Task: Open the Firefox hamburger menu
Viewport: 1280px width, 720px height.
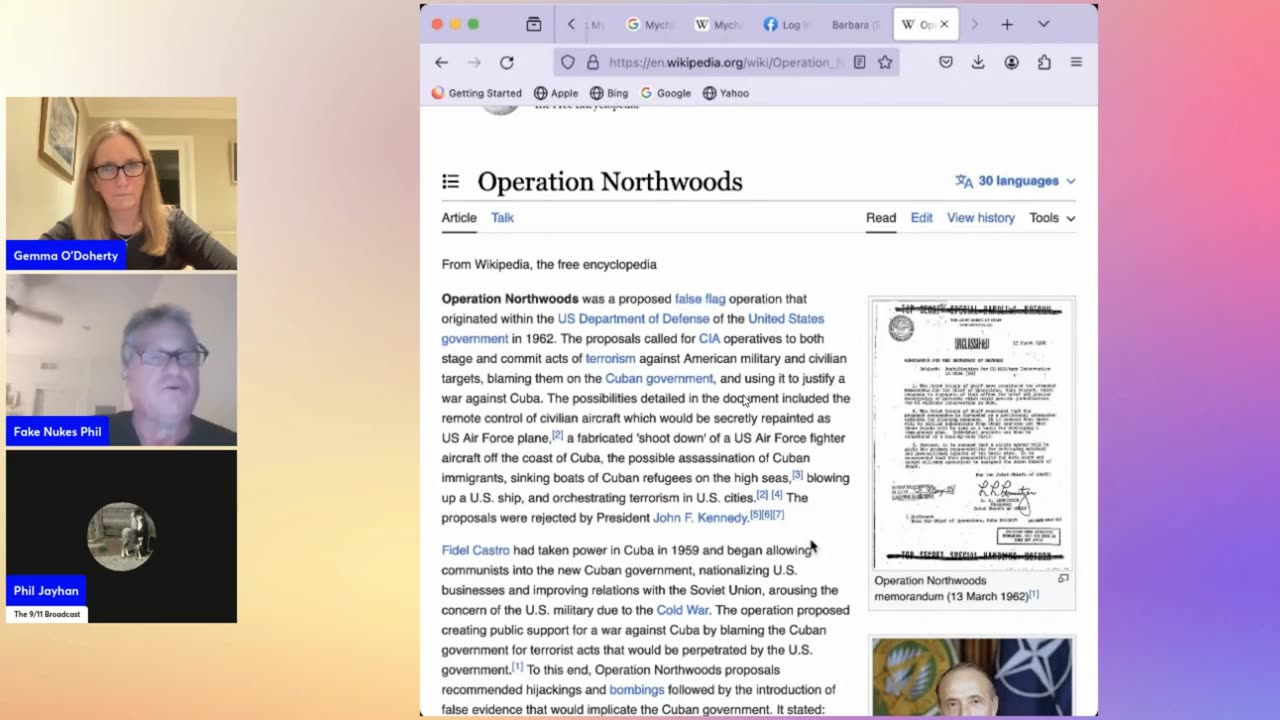Action: (1076, 62)
